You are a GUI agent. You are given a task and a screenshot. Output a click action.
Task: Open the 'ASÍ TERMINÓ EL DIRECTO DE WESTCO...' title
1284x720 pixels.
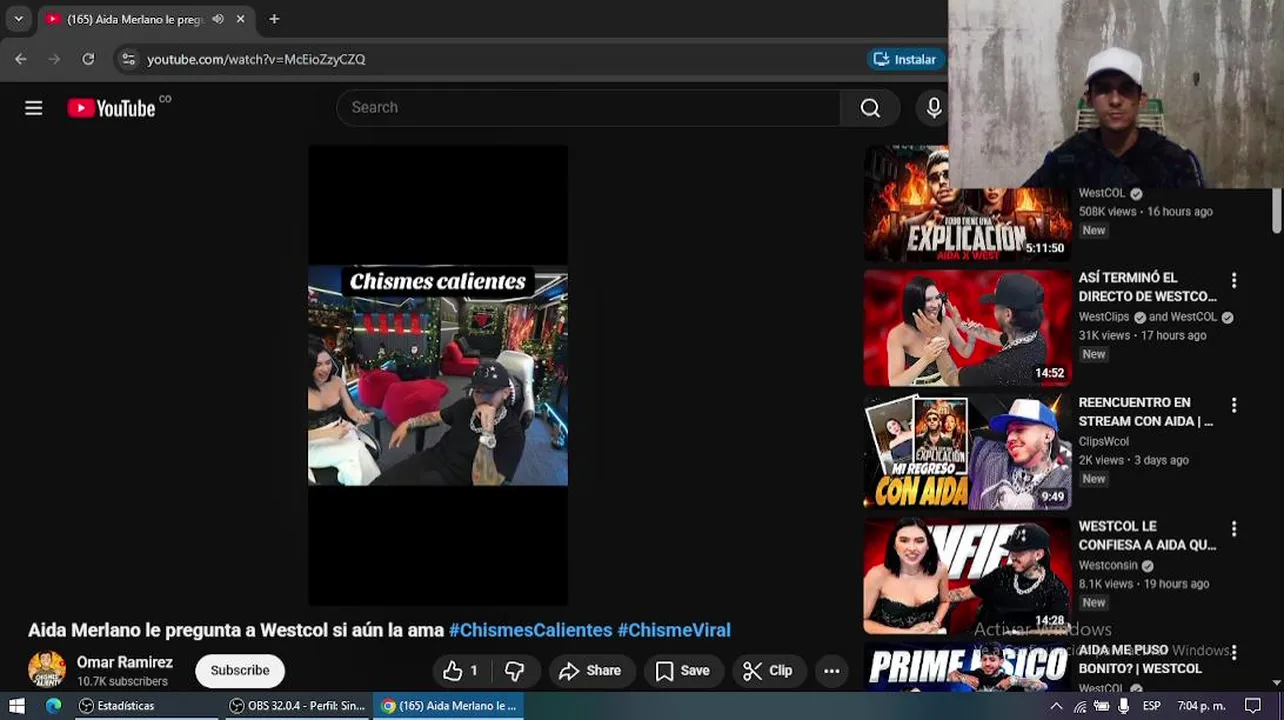(1147, 287)
